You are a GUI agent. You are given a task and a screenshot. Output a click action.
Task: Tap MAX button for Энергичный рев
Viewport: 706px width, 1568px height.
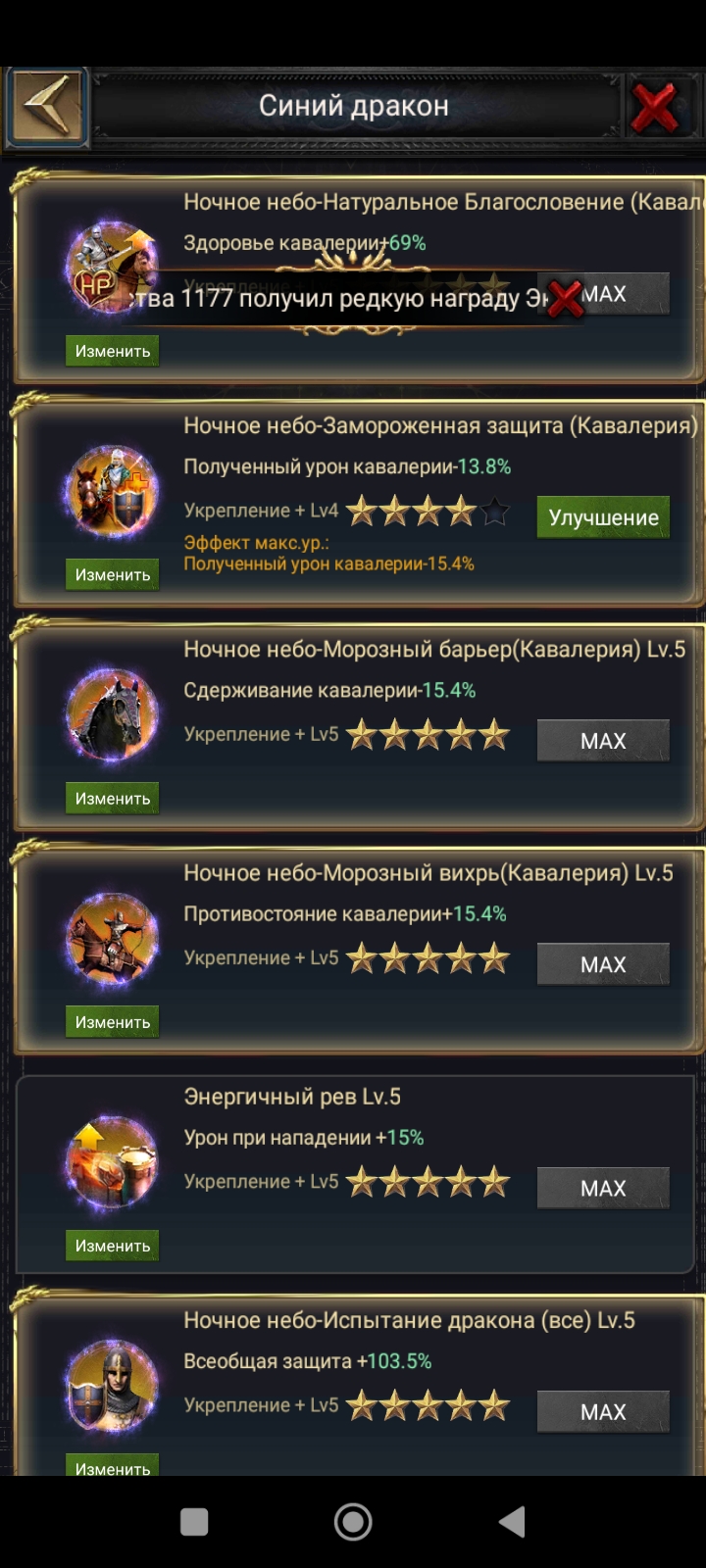[x=603, y=1188]
